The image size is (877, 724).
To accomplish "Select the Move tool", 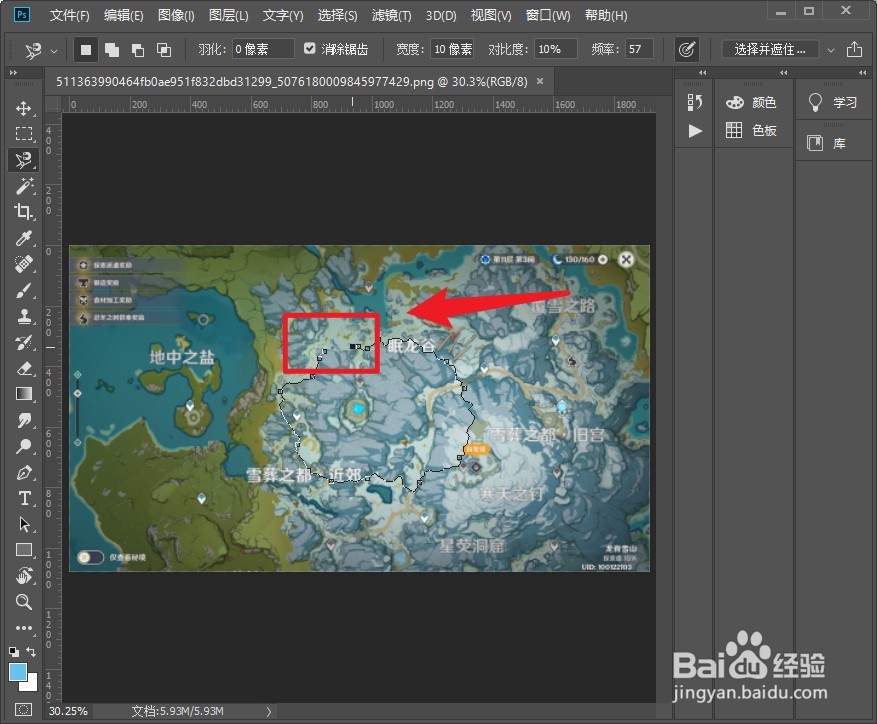I will tap(23, 108).
